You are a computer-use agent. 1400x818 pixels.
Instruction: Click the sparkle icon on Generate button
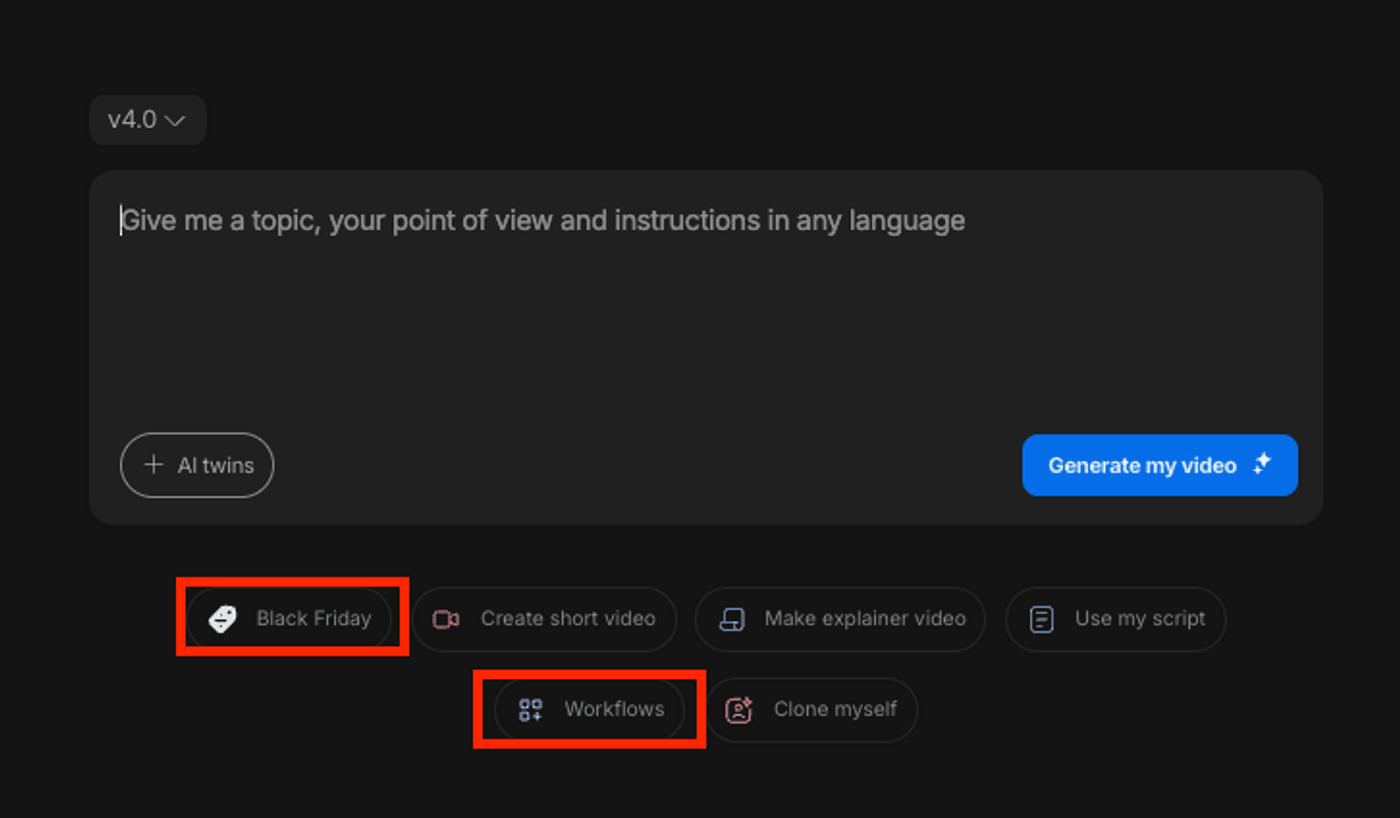pos(1262,464)
